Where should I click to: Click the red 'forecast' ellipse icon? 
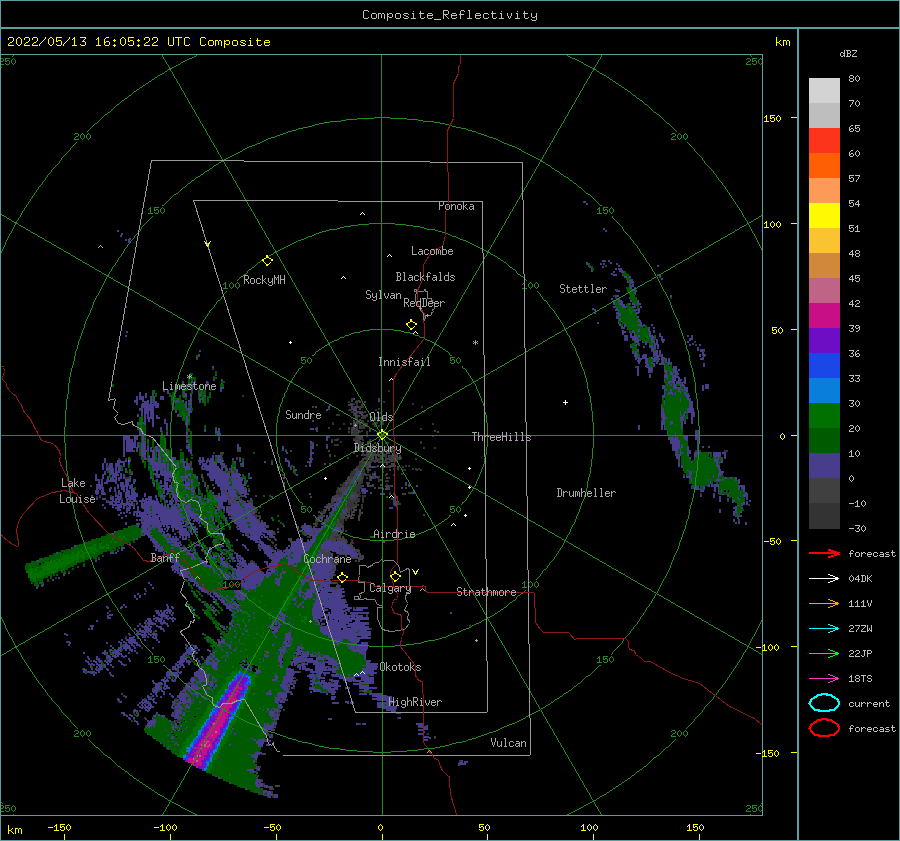(x=824, y=728)
